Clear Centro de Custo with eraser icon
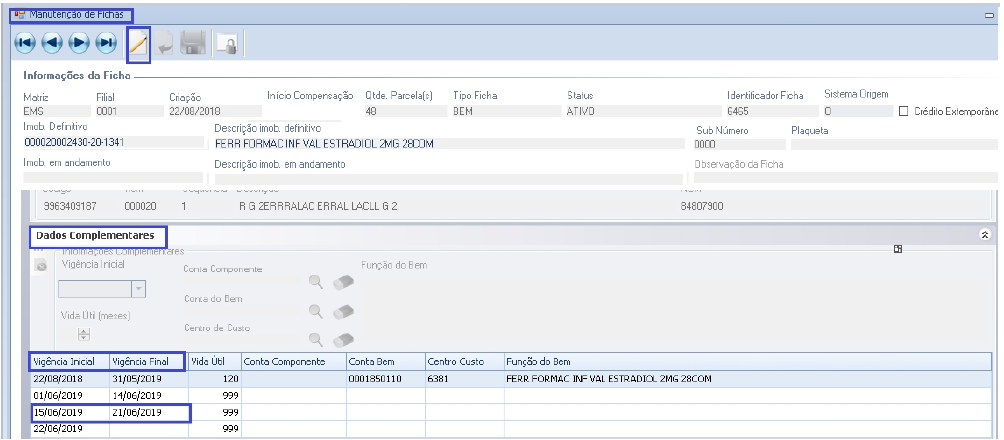 coord(344,340)
